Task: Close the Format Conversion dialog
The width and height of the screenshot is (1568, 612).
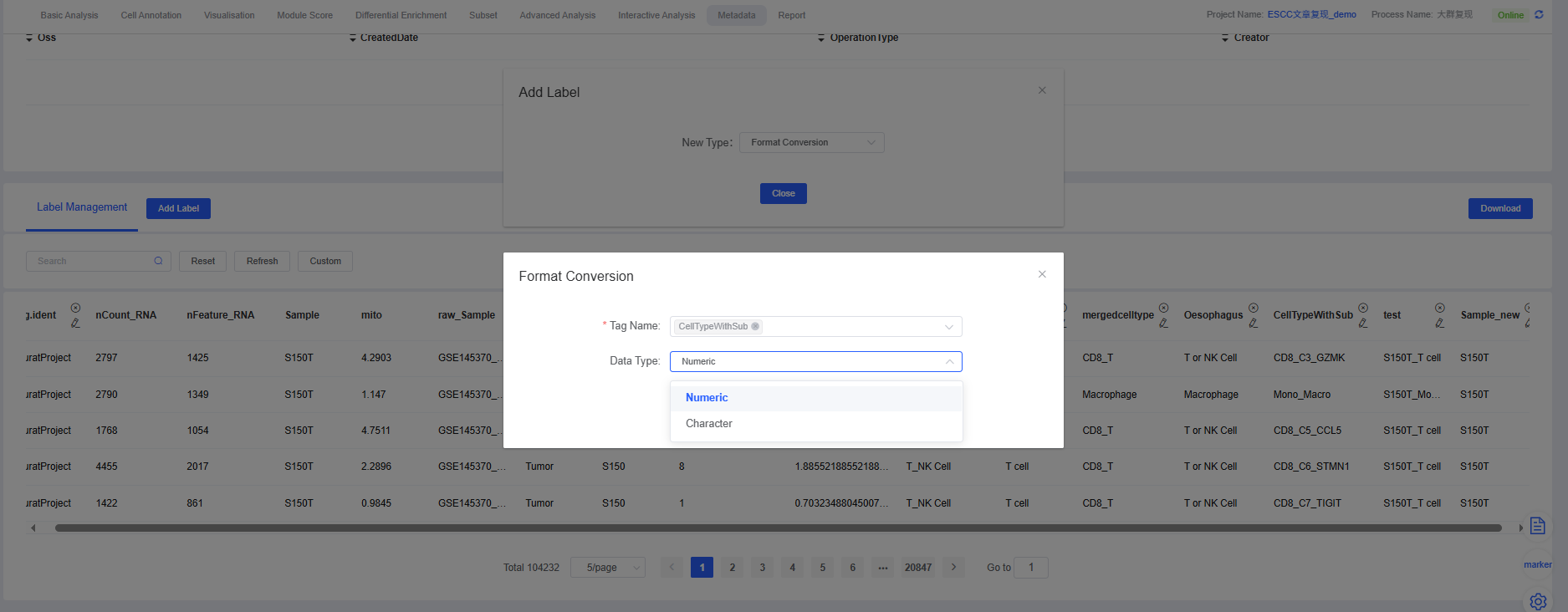Action: [x=1042, y=274]
